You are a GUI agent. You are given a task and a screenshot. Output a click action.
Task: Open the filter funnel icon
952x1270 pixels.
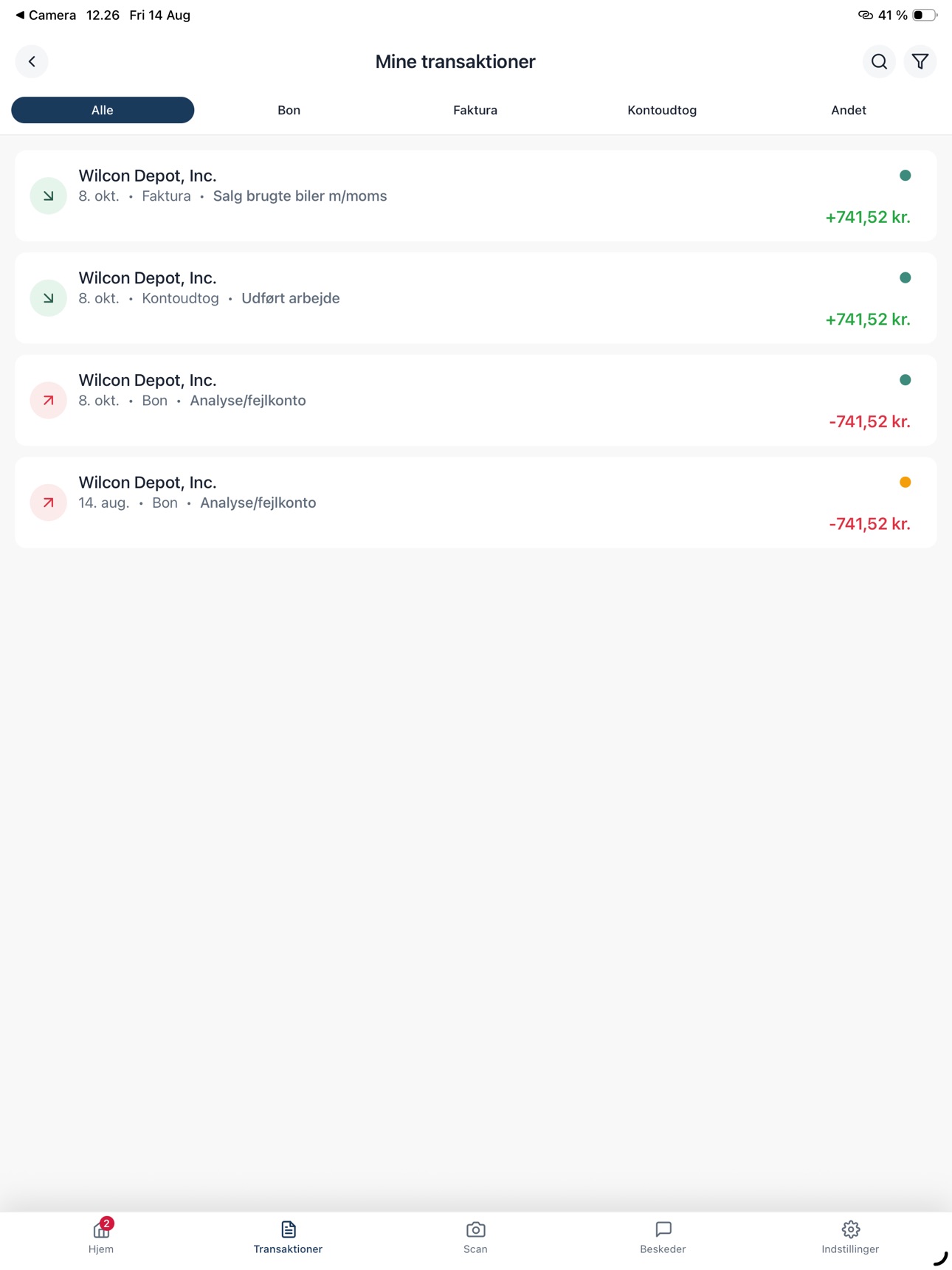point(920,61)
